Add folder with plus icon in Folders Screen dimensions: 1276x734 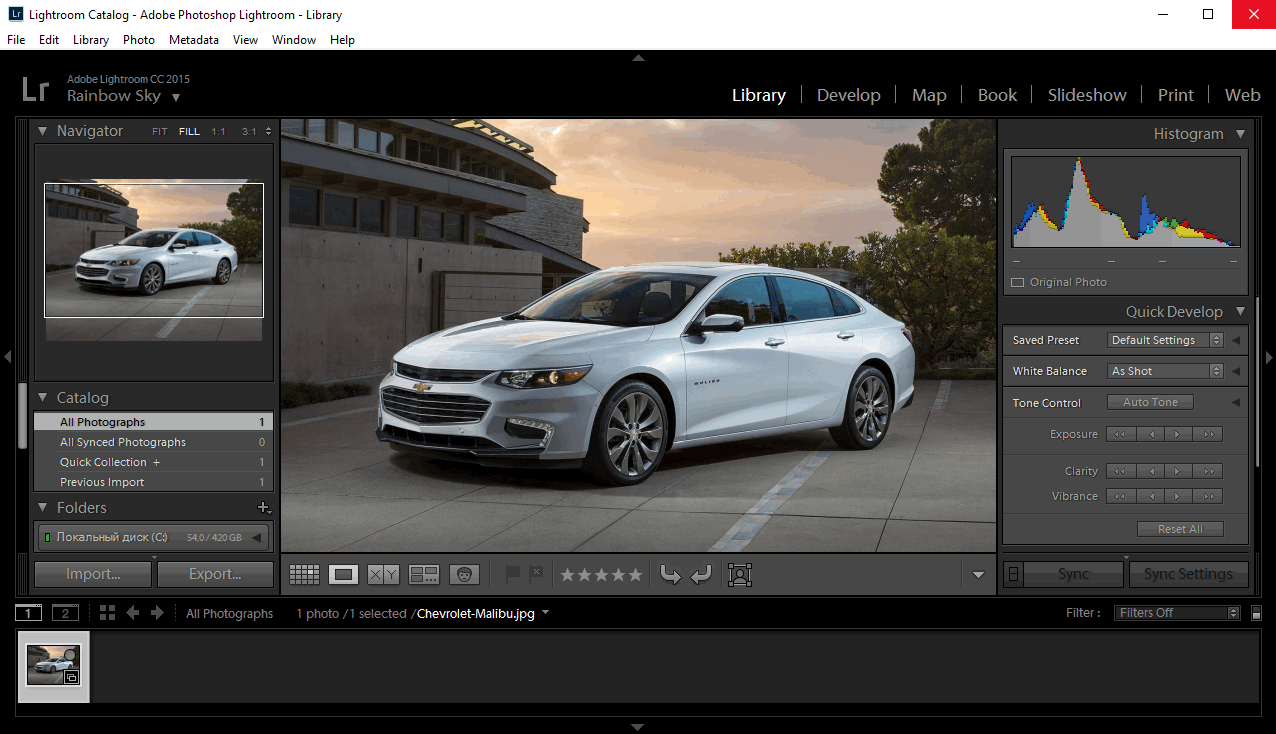coord(264,508)
